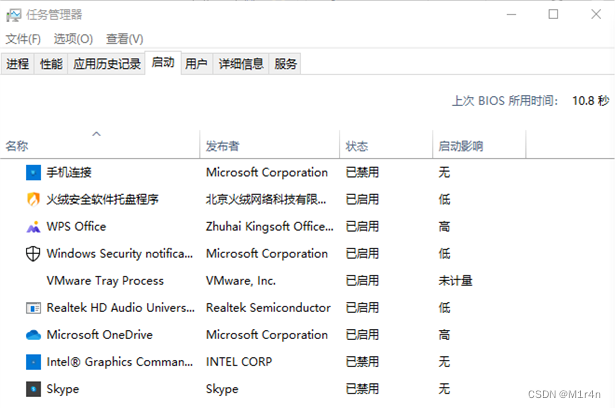Switch to the 应用历史记录 tab
The image size is (616, 408).
click(x=106, y=64)
